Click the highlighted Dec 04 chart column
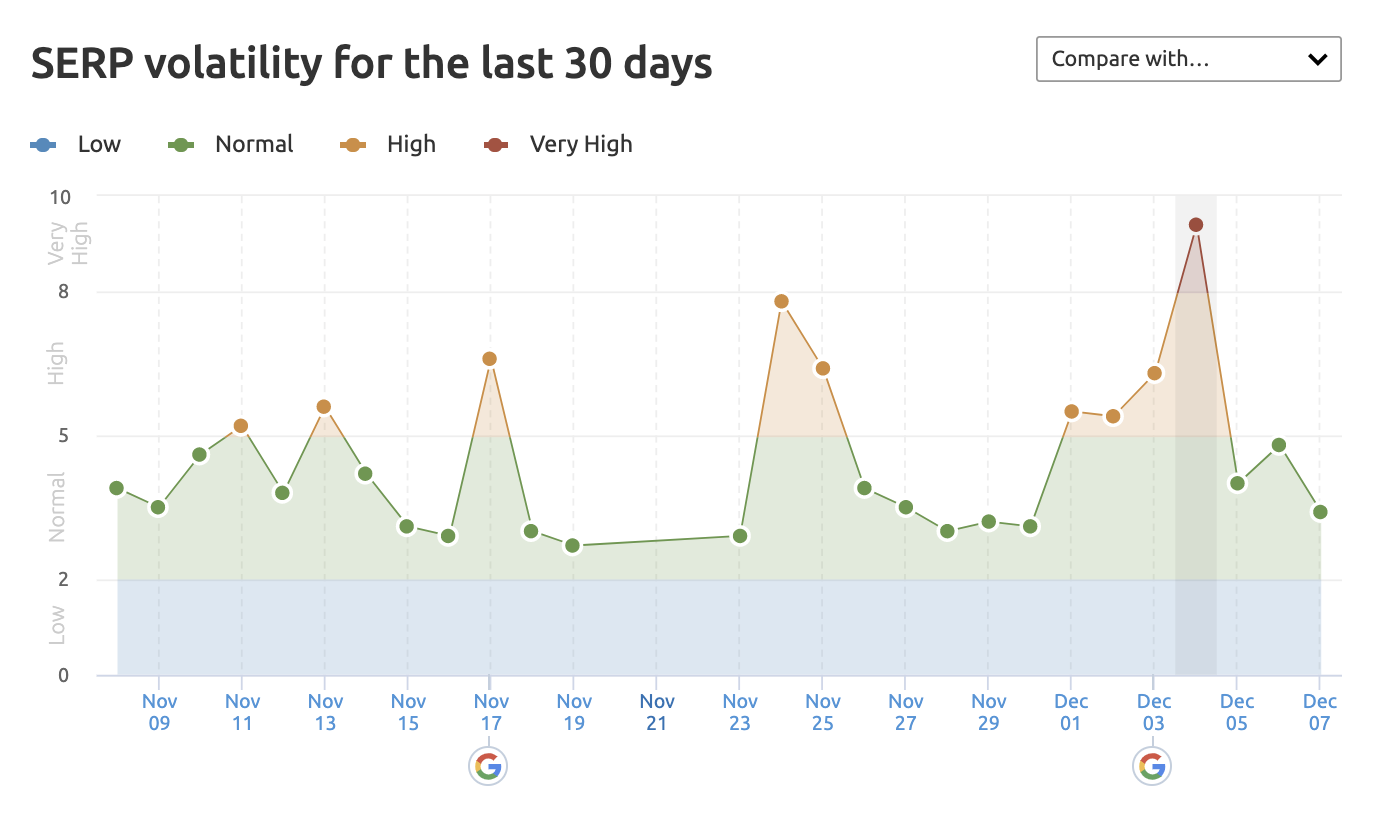The width and height of the screenshot is (1386, 814). tap(1196, 430)
